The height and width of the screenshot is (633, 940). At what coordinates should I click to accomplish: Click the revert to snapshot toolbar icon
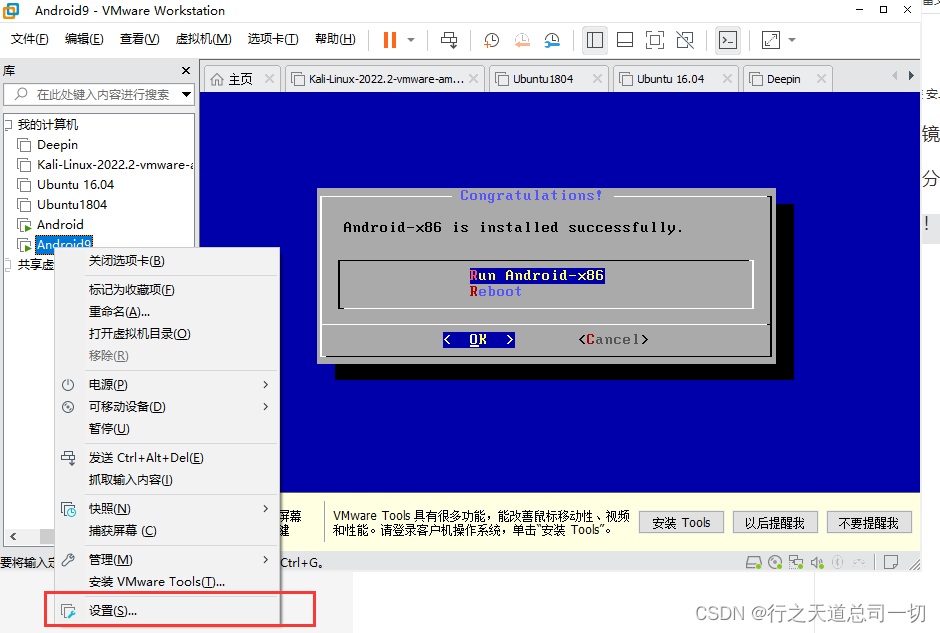tap(522, 40)
